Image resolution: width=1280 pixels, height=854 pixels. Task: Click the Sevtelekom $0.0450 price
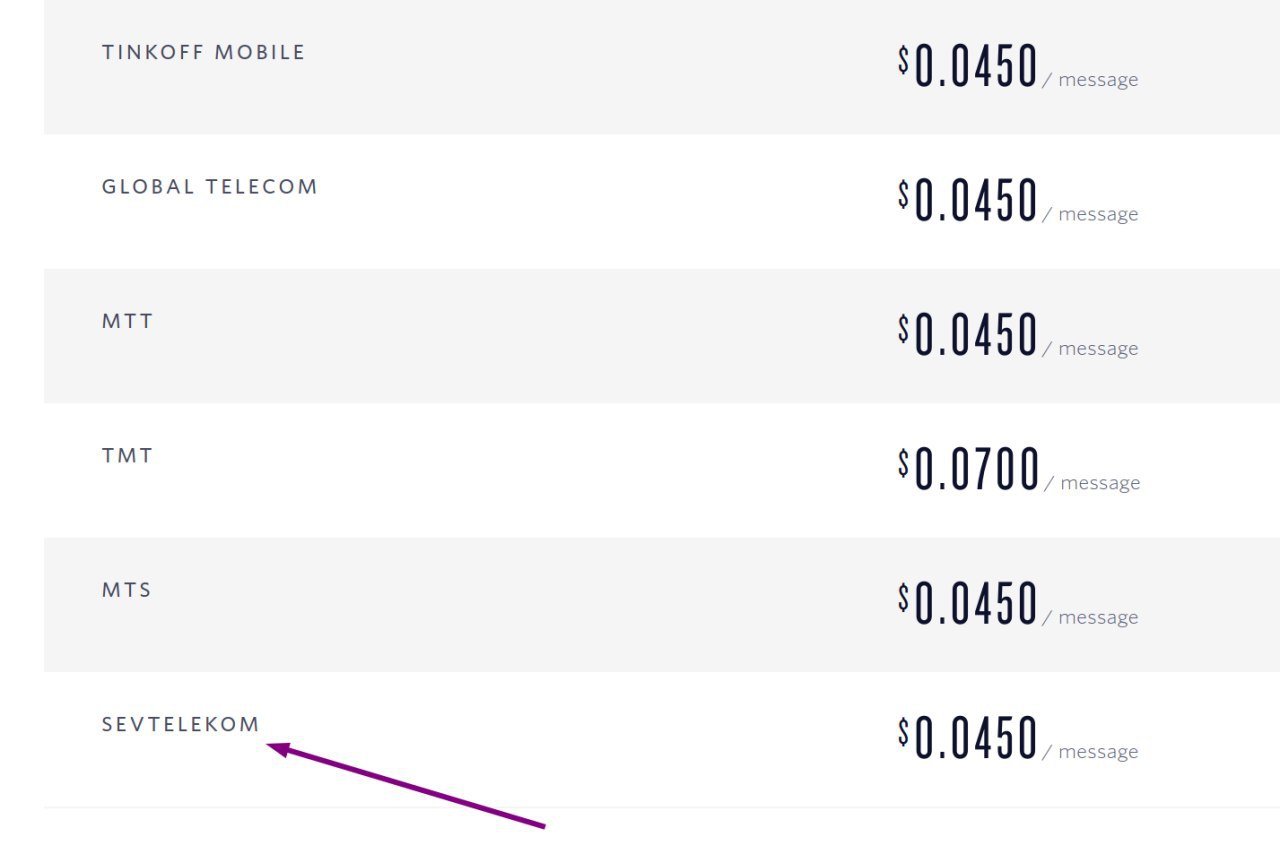click(967, 737)
